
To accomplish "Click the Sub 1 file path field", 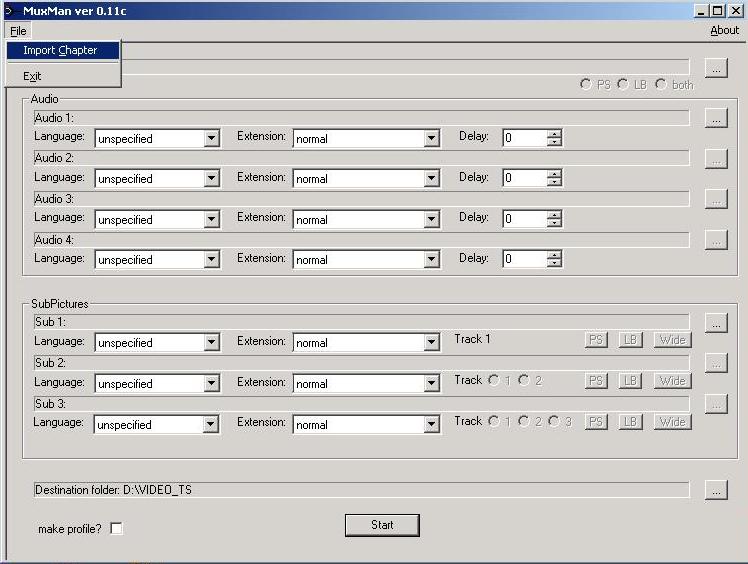I will coord(361,322).
